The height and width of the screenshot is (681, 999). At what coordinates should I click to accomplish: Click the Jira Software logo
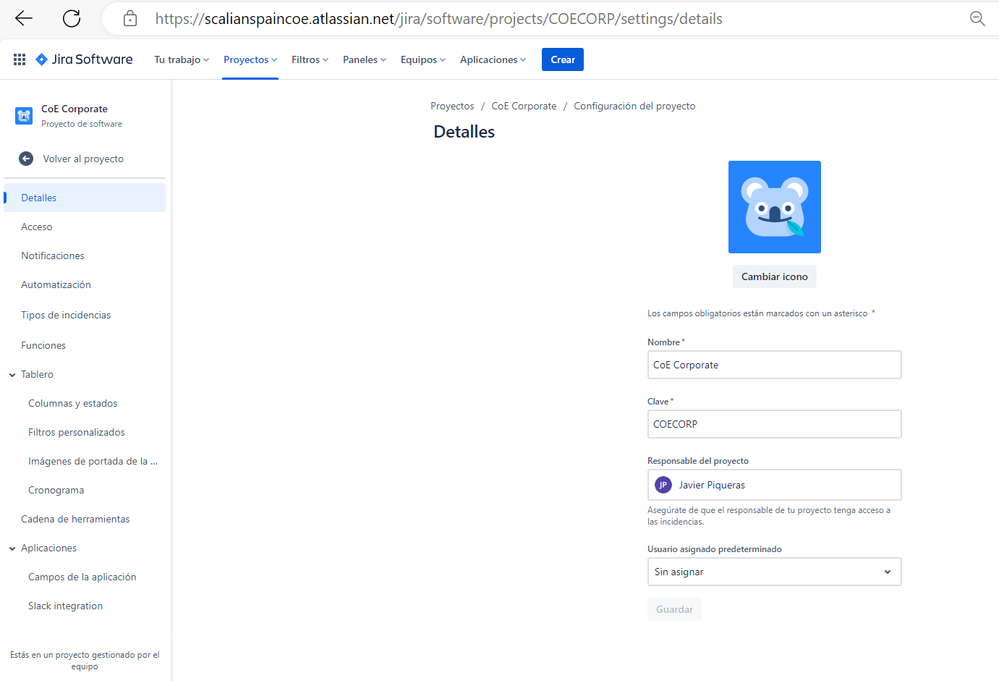coord(84,59)
